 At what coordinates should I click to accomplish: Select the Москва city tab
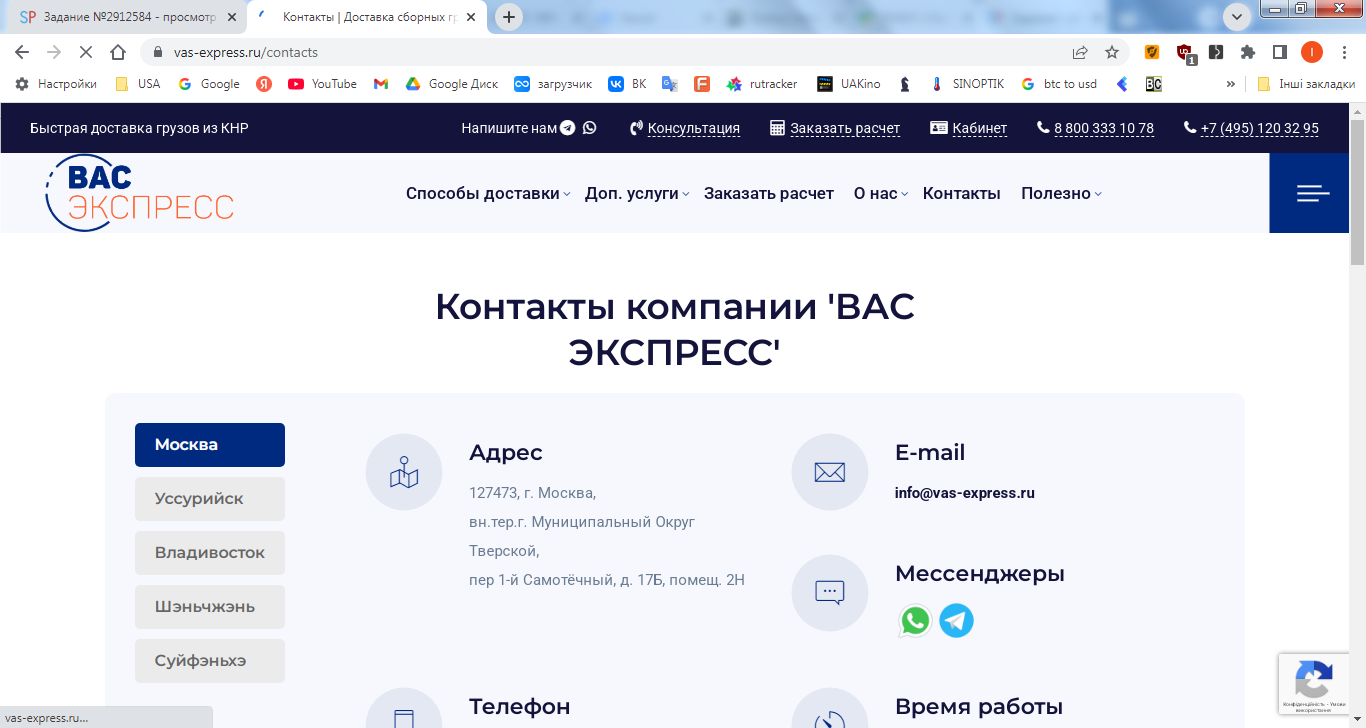pos(210,445)
